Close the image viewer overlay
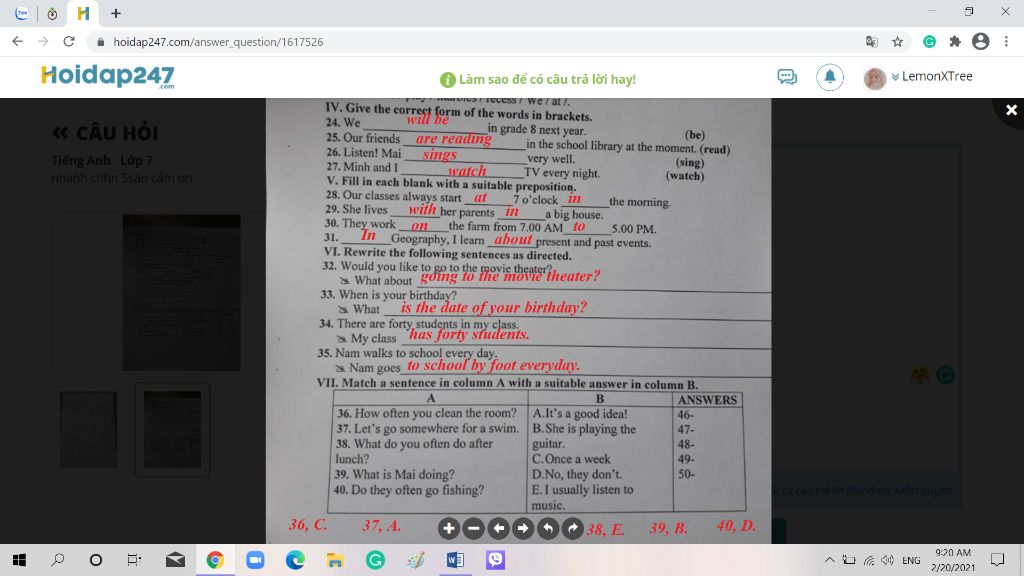The width and height of the screenshot is (1024, 576). pyautogui.click(x=1011, y=110)
